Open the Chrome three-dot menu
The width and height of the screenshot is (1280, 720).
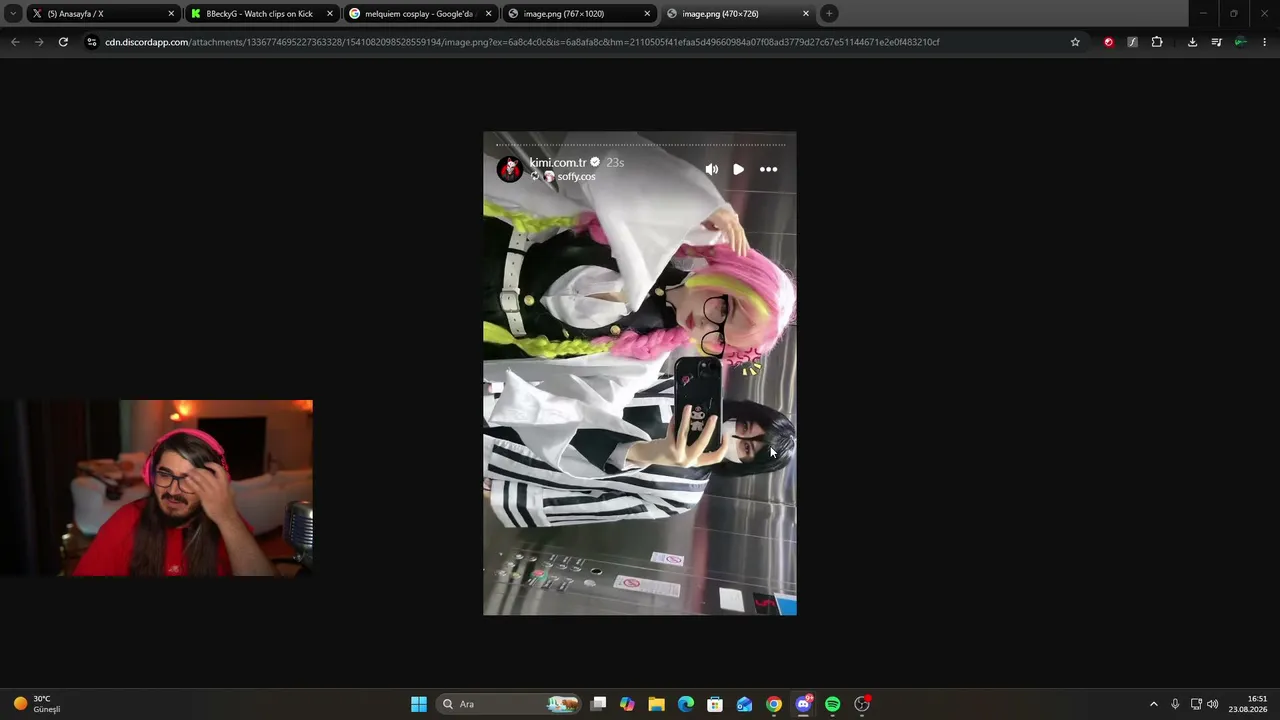click(1265, 42)
